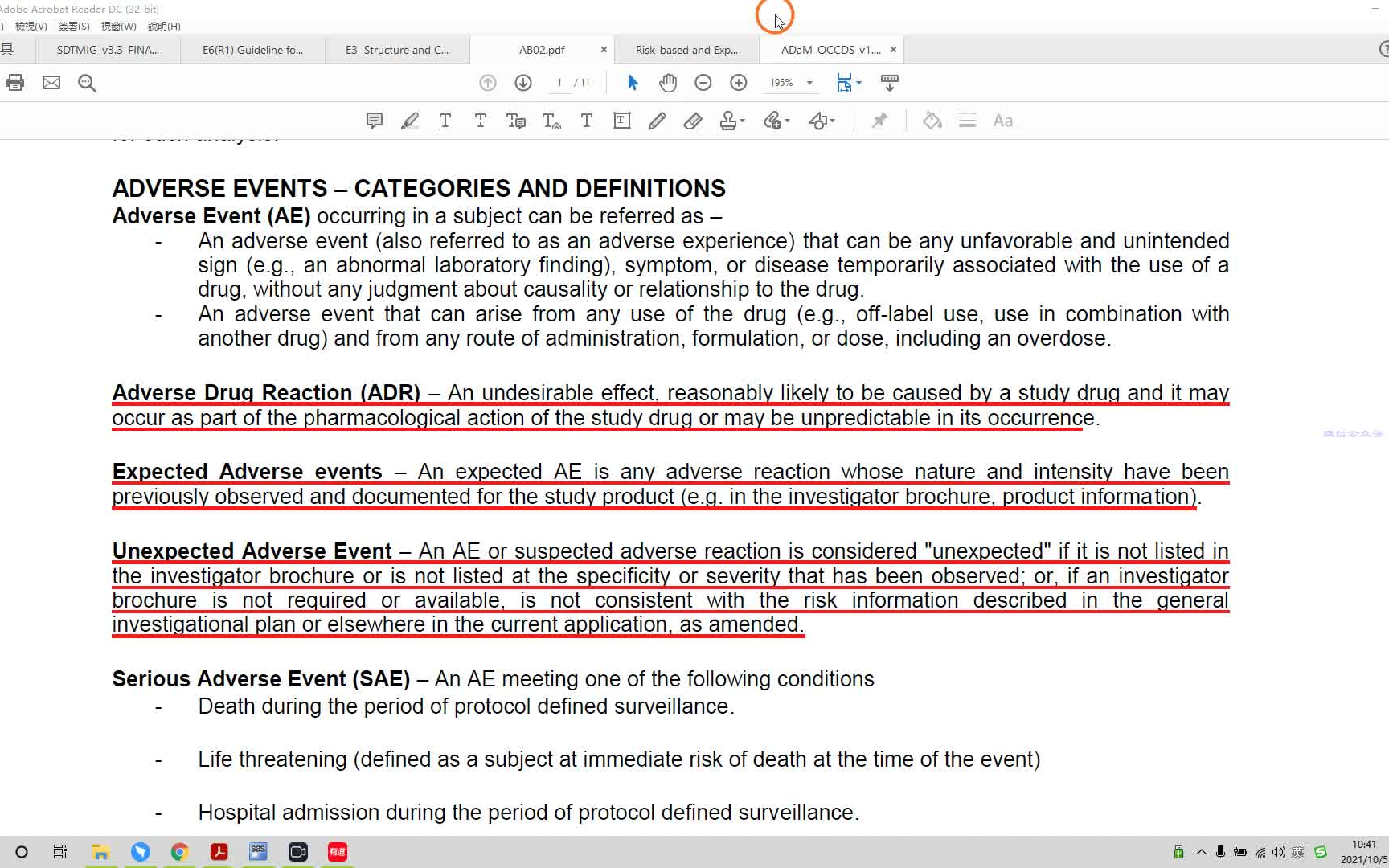
Task: Show hidden system tray icons chevron
Action: (1201, 852)
